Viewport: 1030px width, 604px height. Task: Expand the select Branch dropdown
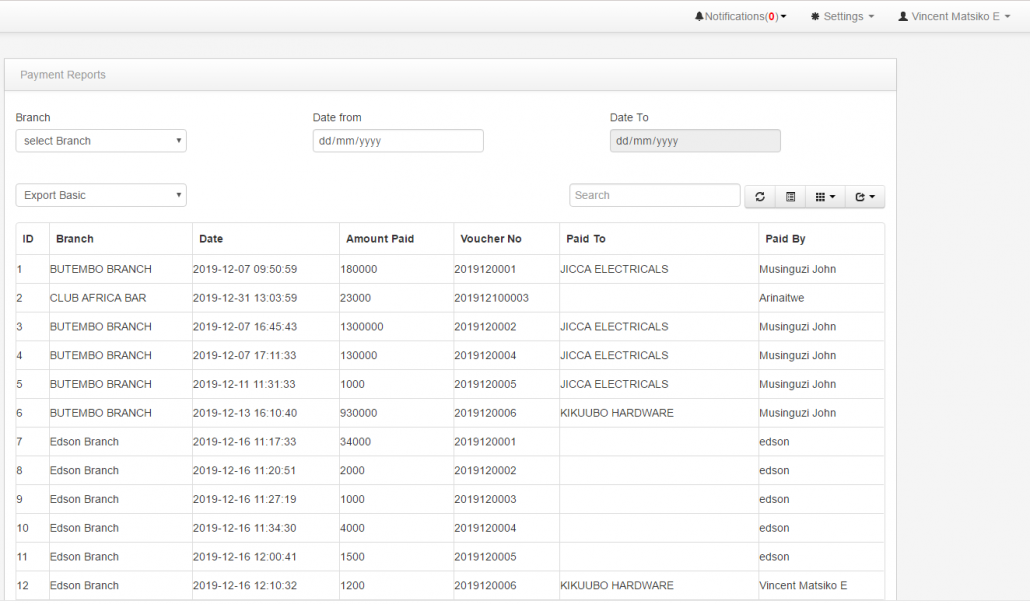101,141
